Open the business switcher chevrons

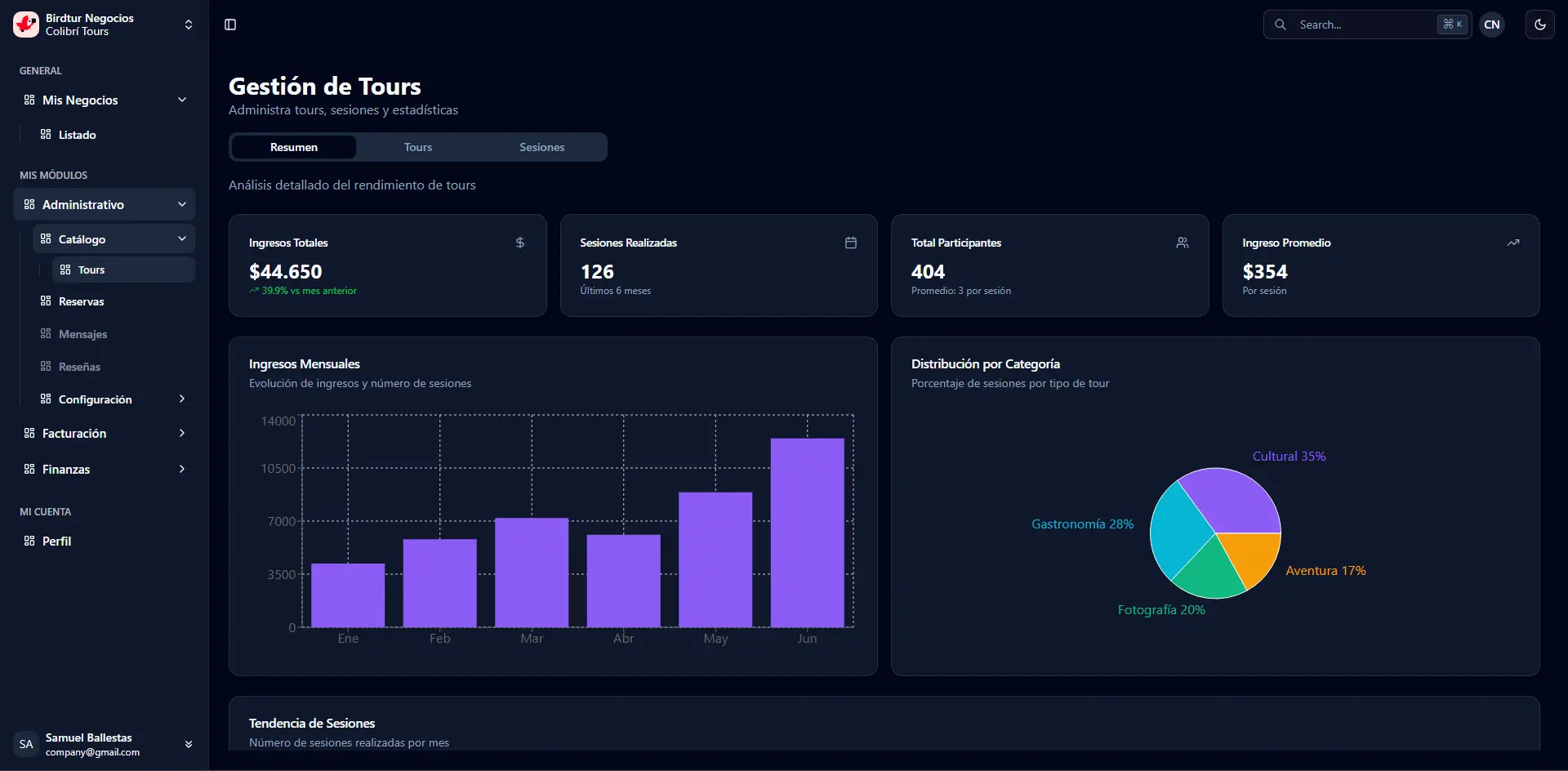coord(189,25)
